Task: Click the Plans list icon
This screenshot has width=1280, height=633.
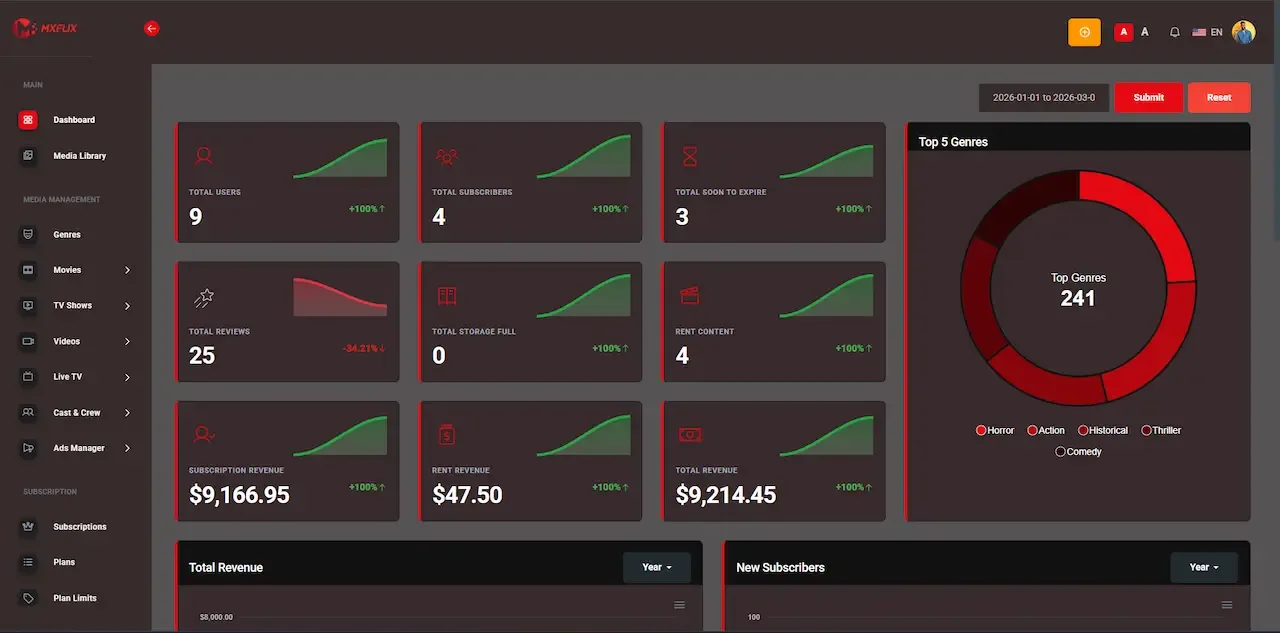Action: click(28, 562)
